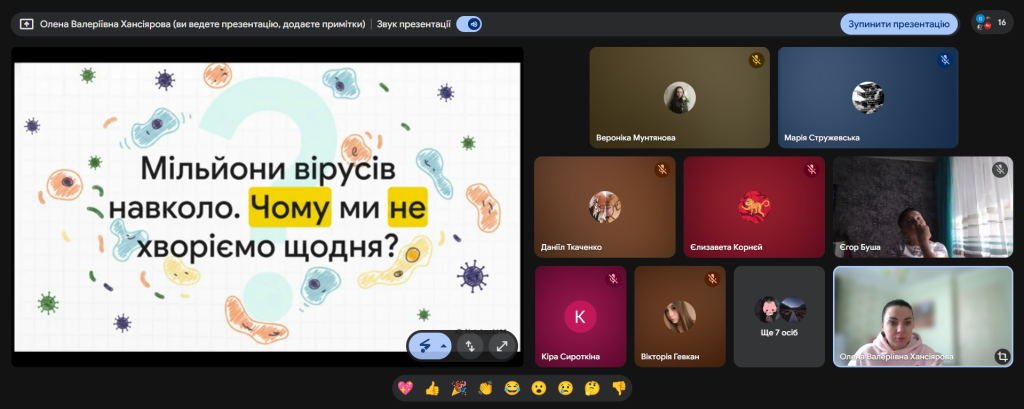1024x409 pixels.
Task: Send the thinking face reaction
Action: point(591,387)
